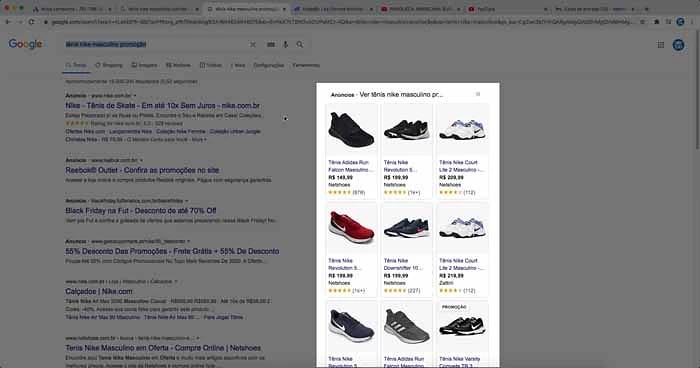Open Nike Court Lite 2 Zattini shoe image
700x368 pixels.
coord(462,228)
